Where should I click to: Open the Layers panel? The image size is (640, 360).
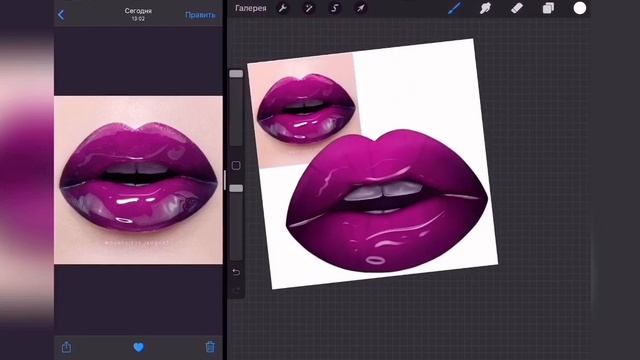point(548,8)
